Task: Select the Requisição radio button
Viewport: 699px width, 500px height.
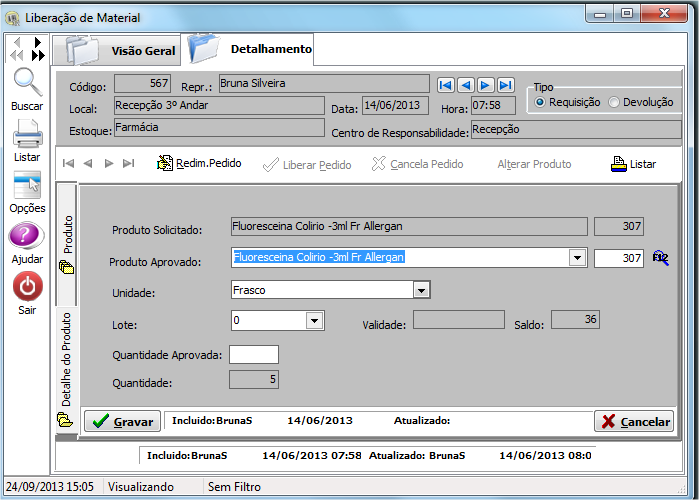Action: tap(541, 102)
